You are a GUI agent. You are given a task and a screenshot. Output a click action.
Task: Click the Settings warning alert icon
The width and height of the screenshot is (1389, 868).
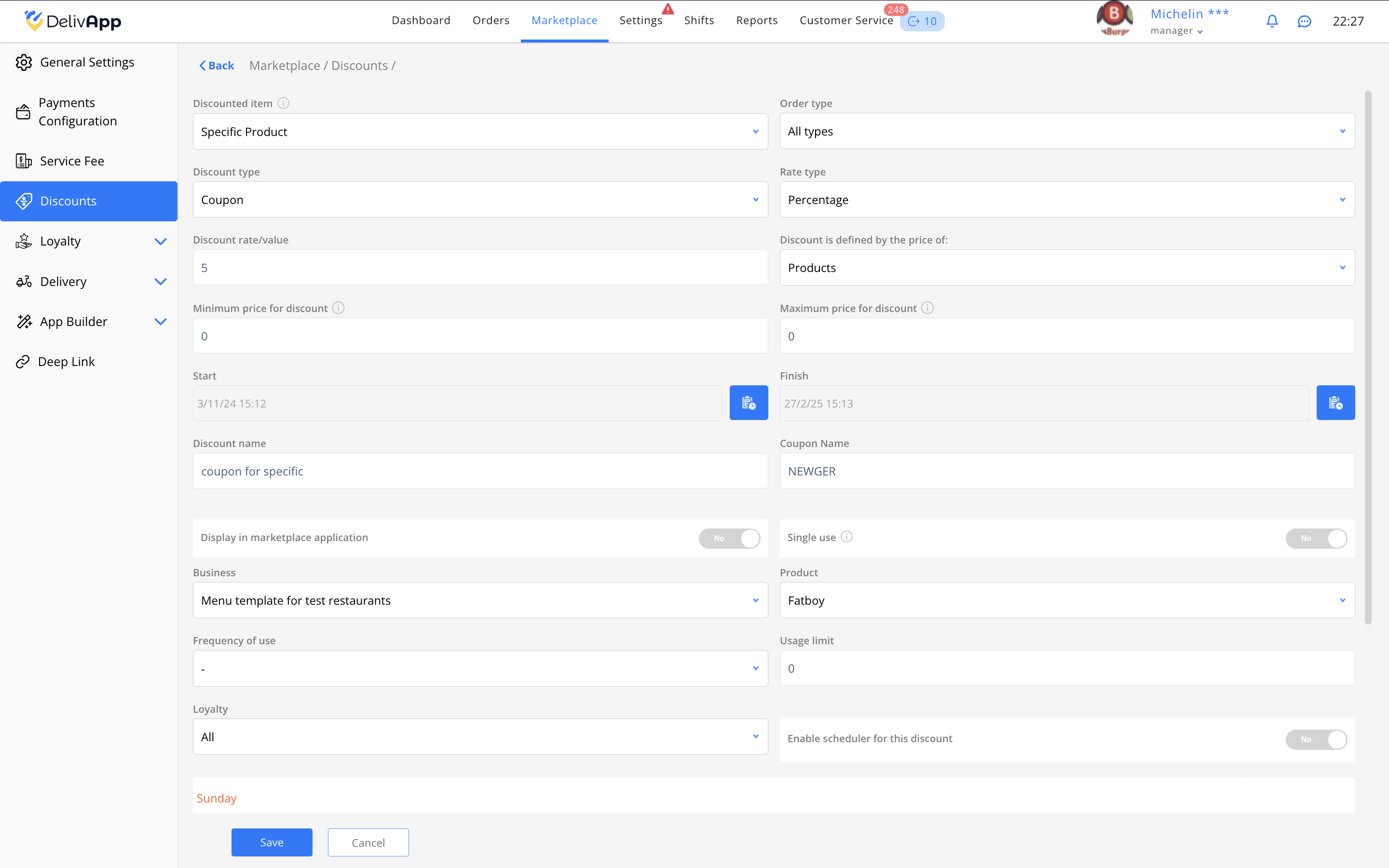point(667,9)
